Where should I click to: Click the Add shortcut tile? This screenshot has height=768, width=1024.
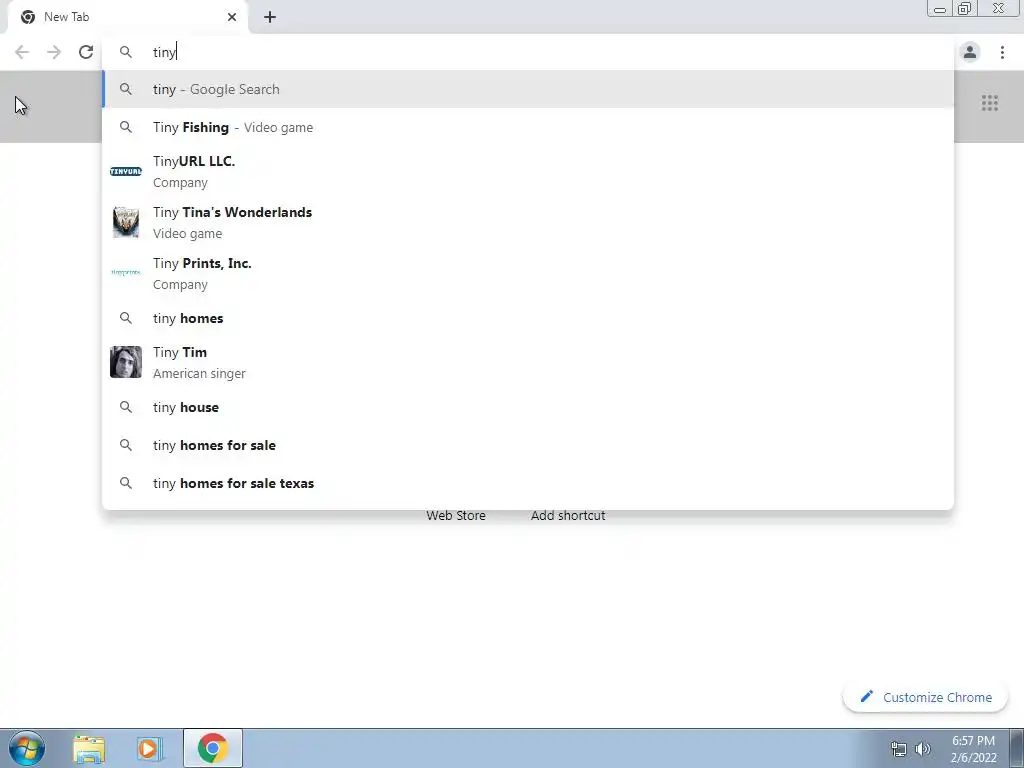(568, 515)
